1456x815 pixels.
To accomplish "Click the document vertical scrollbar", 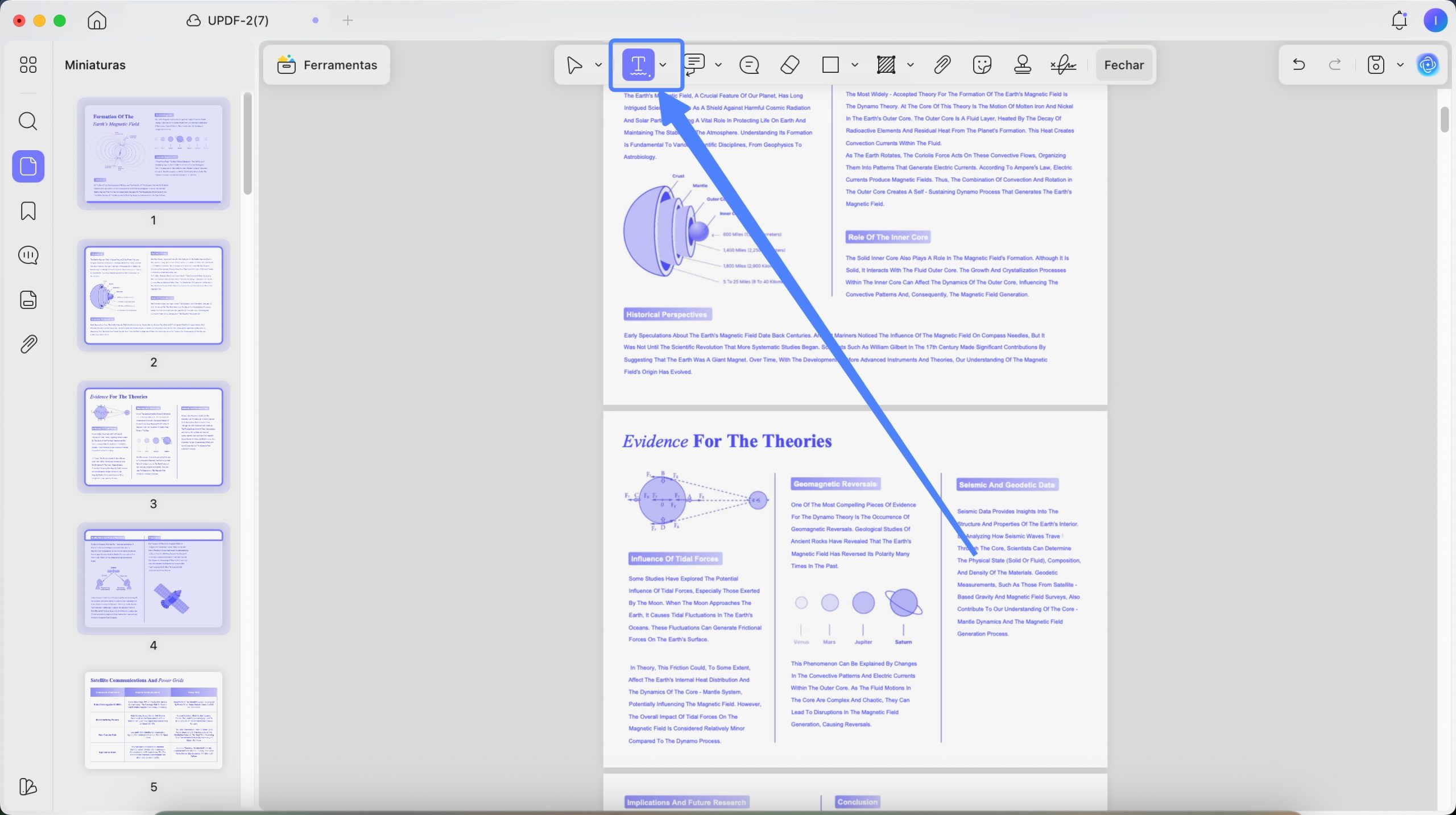I will [1445, 119].
